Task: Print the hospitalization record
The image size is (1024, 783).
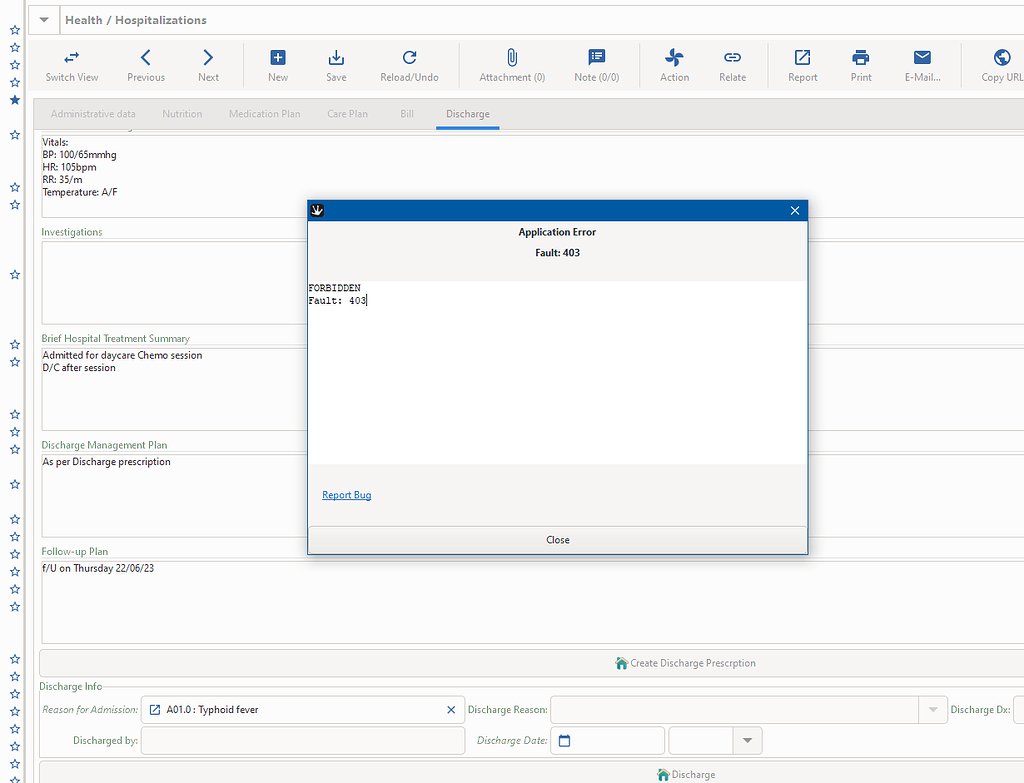Action: (861, 58)
